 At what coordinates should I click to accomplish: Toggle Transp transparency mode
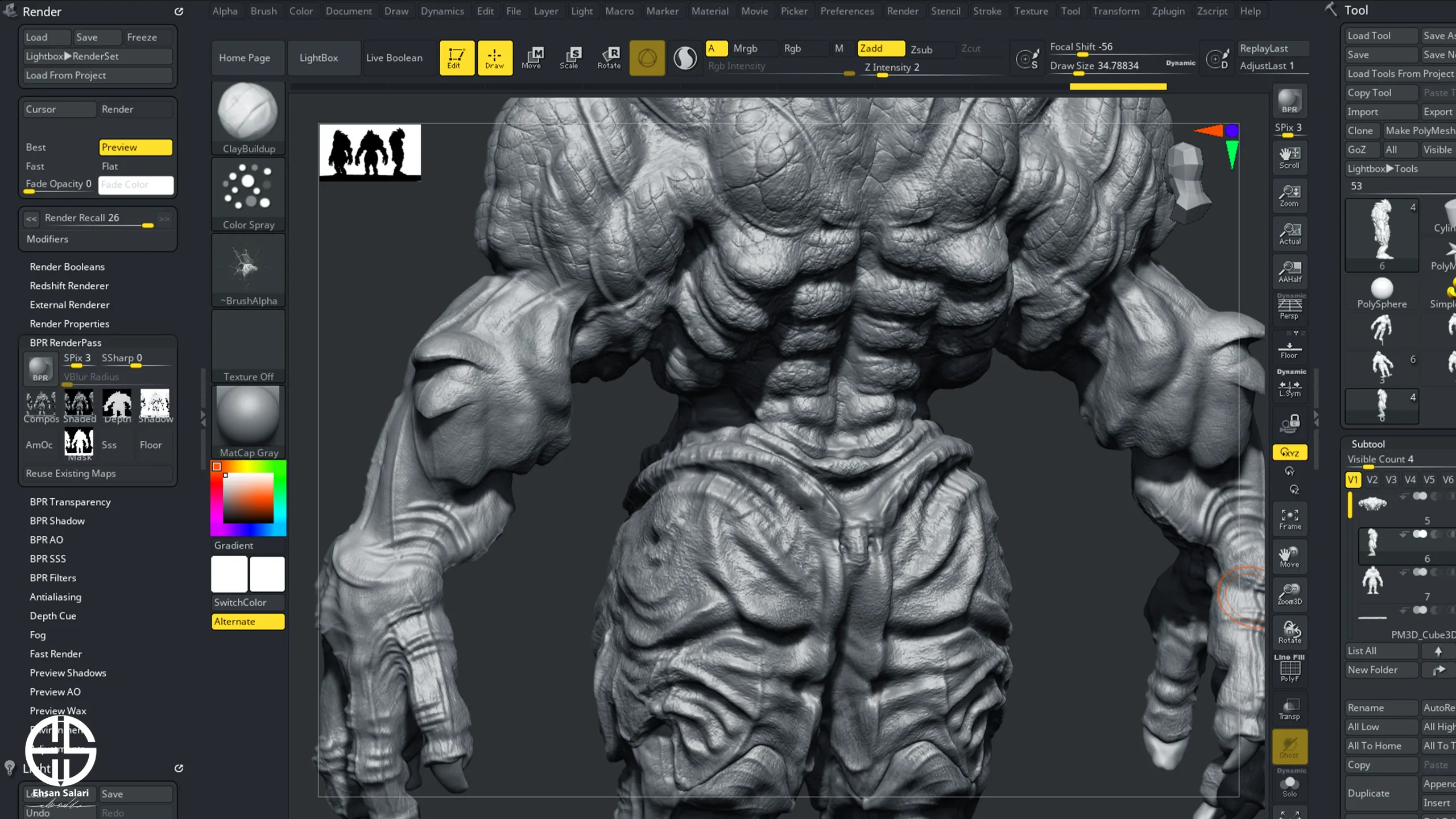tap(1289, 709)
